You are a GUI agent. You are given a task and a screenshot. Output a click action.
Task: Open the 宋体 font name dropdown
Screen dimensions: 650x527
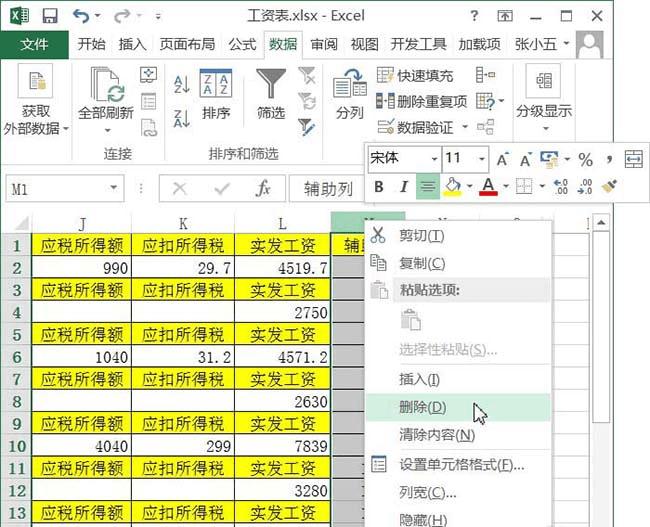(x=434, y=159)
